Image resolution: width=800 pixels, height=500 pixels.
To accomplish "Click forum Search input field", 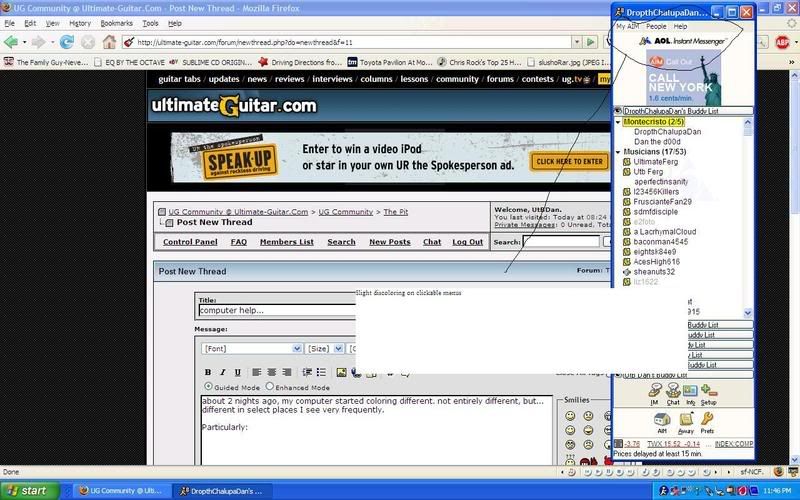I will coord(561,242).
